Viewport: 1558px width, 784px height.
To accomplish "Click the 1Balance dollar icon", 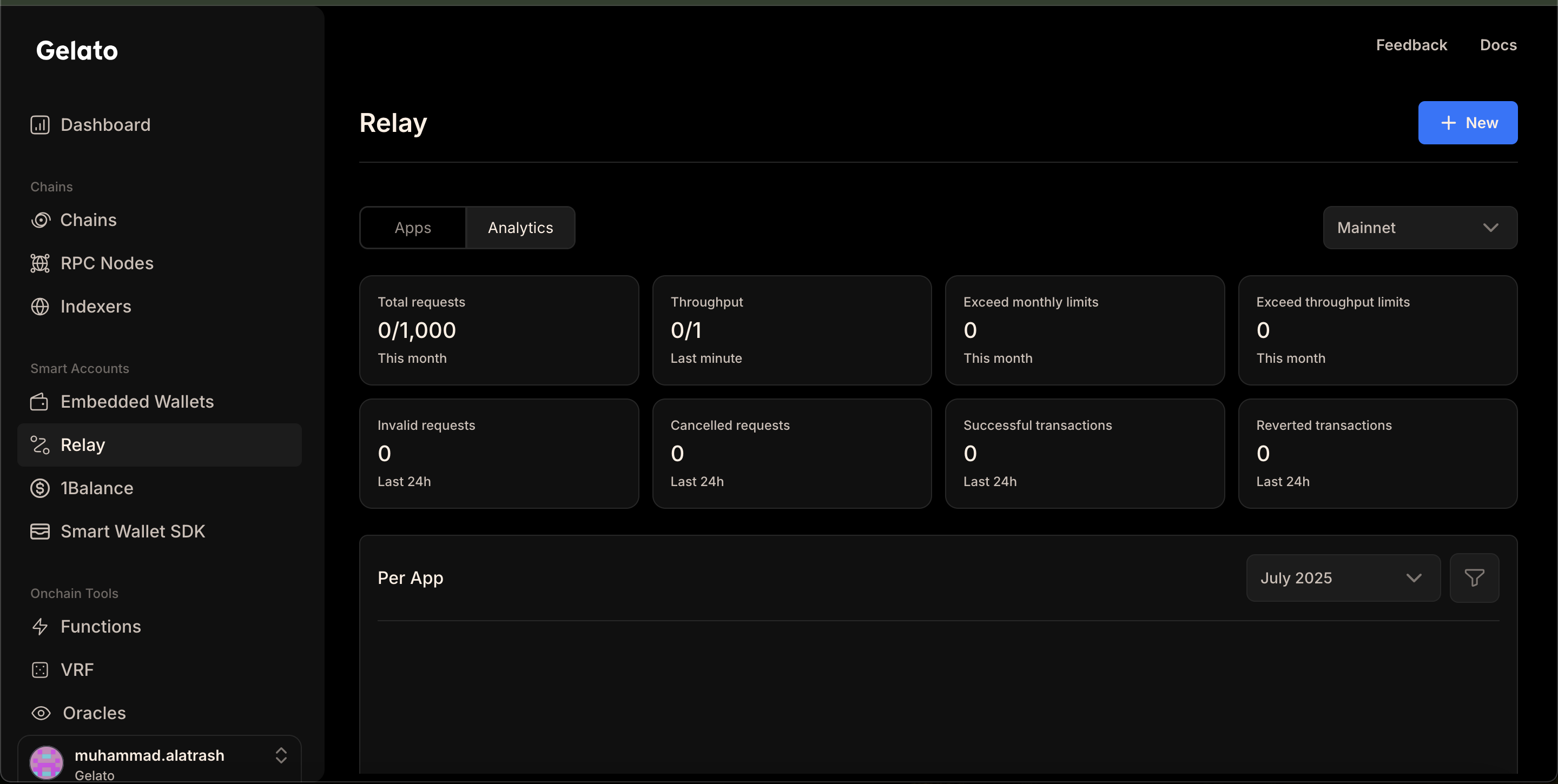I will coord(40,488).
